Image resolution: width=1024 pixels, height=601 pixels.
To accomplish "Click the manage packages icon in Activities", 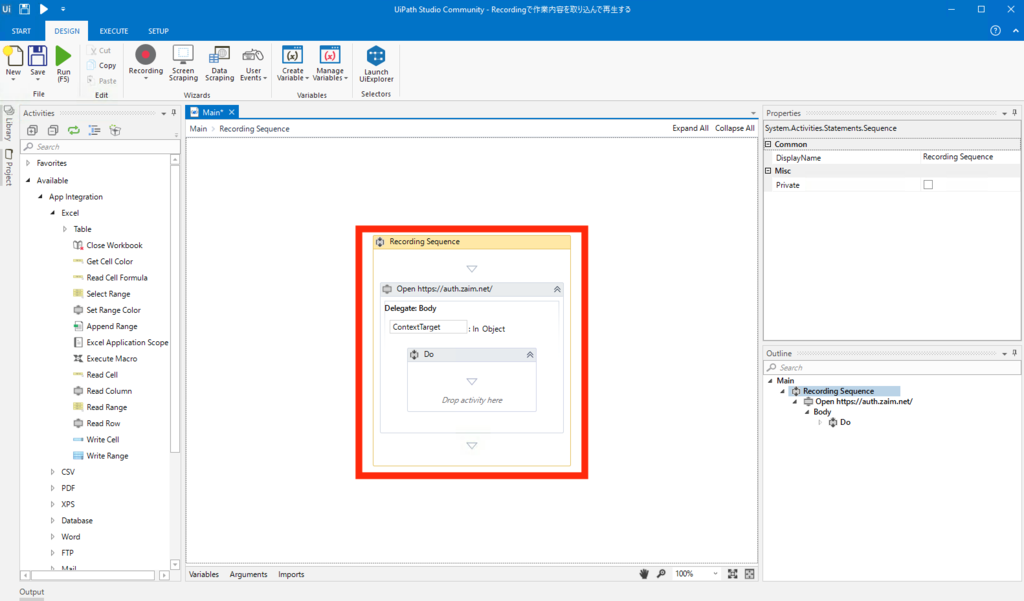I will tap(115, 130).
